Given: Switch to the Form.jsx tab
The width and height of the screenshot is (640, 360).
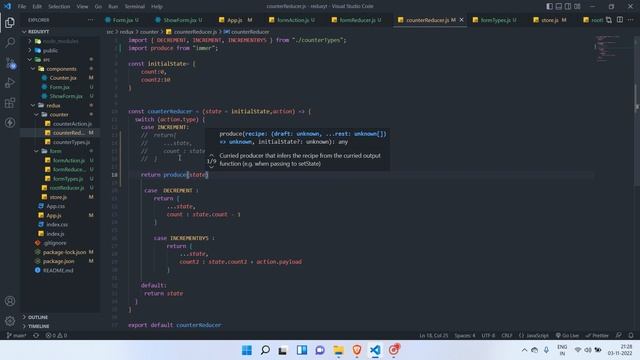Looking at the screenshot, I should point(122,20).
